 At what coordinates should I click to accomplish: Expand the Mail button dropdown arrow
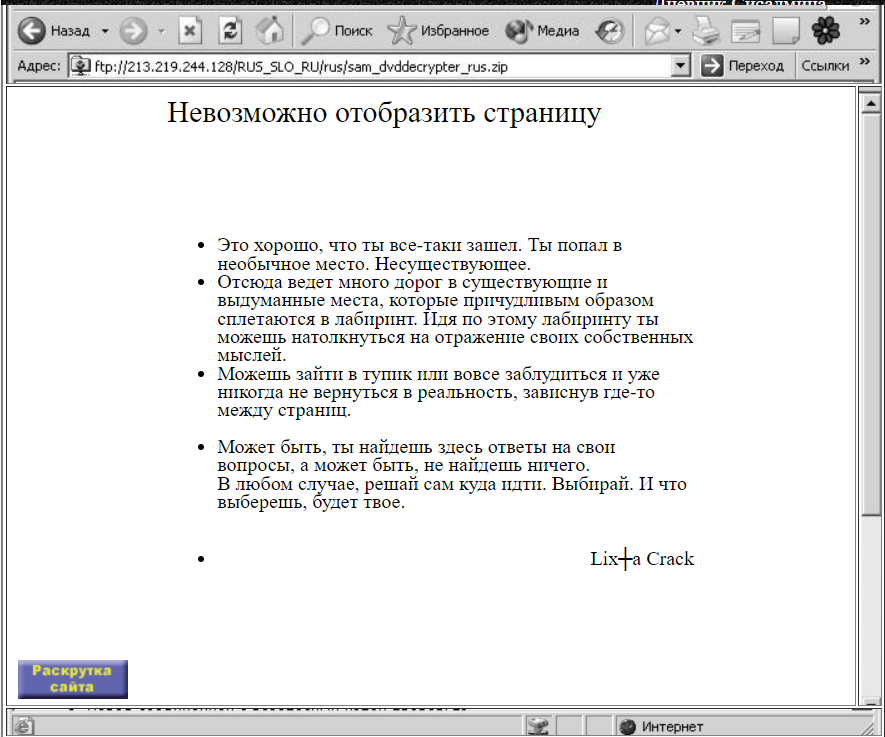pos(678,31)
